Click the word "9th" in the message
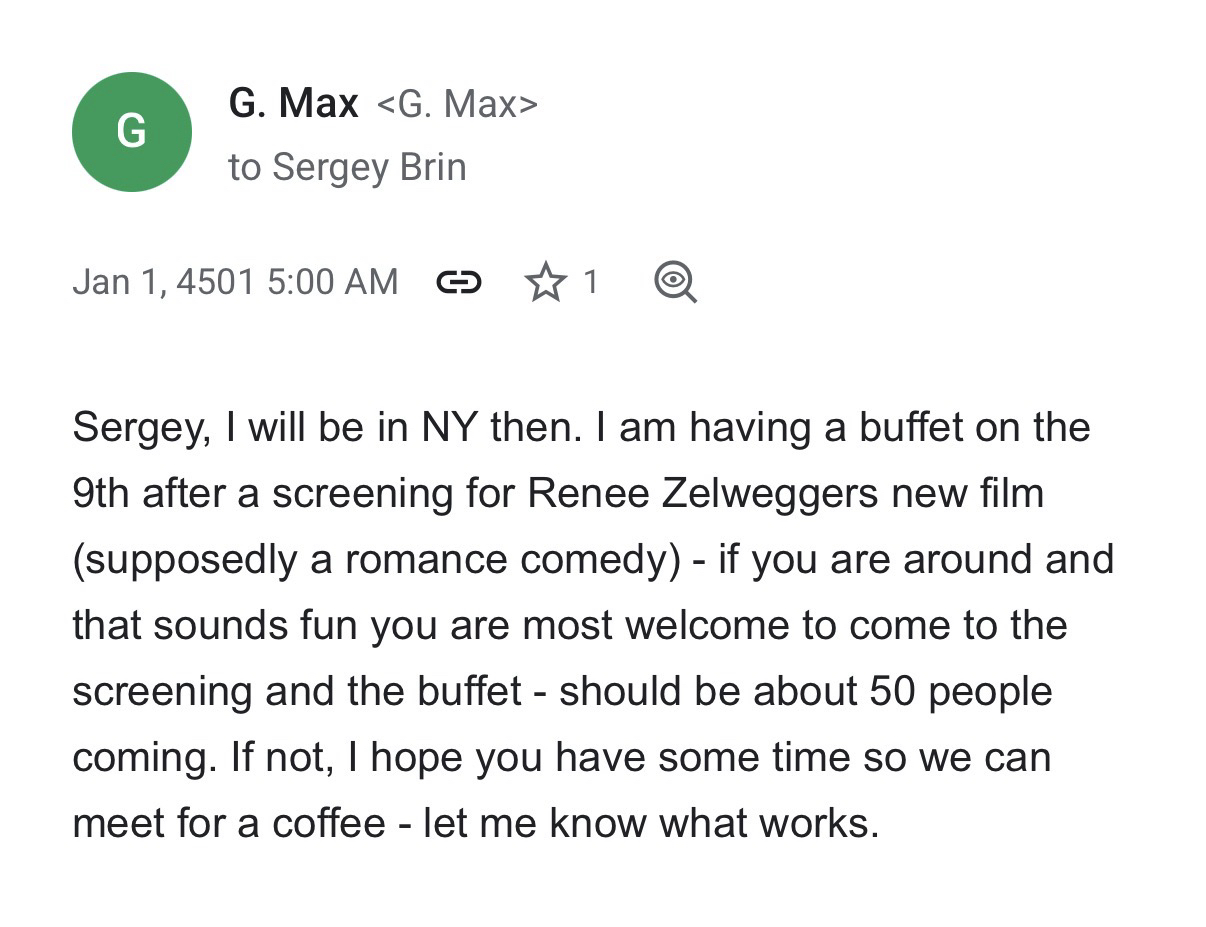Screen dimensions: 1206x927 coord(101,494)
